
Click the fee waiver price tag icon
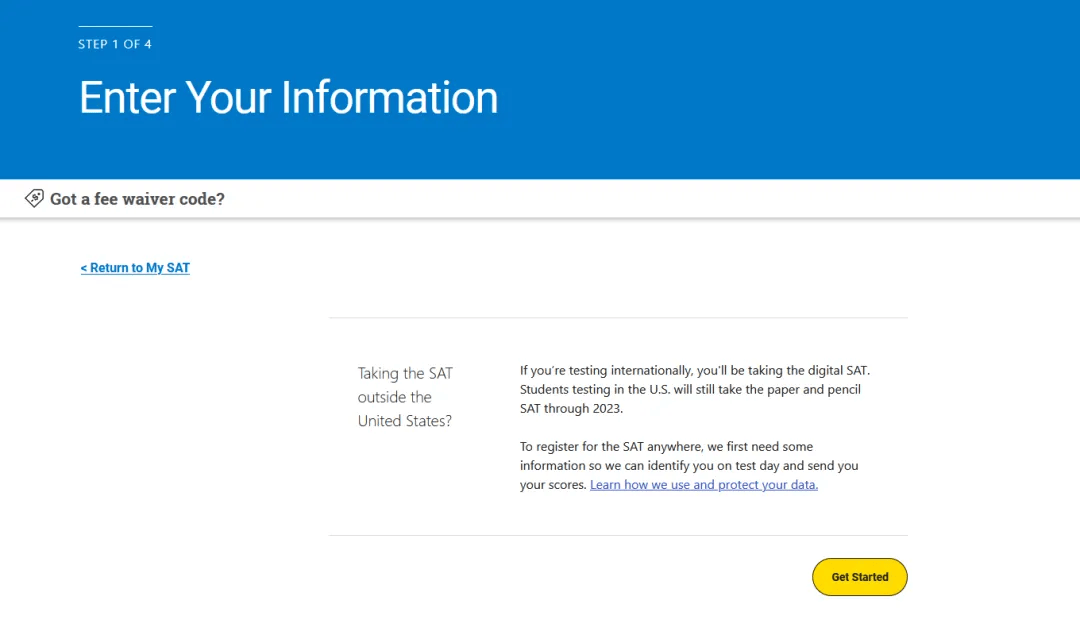pyautogui.click(x=34, y=198)
